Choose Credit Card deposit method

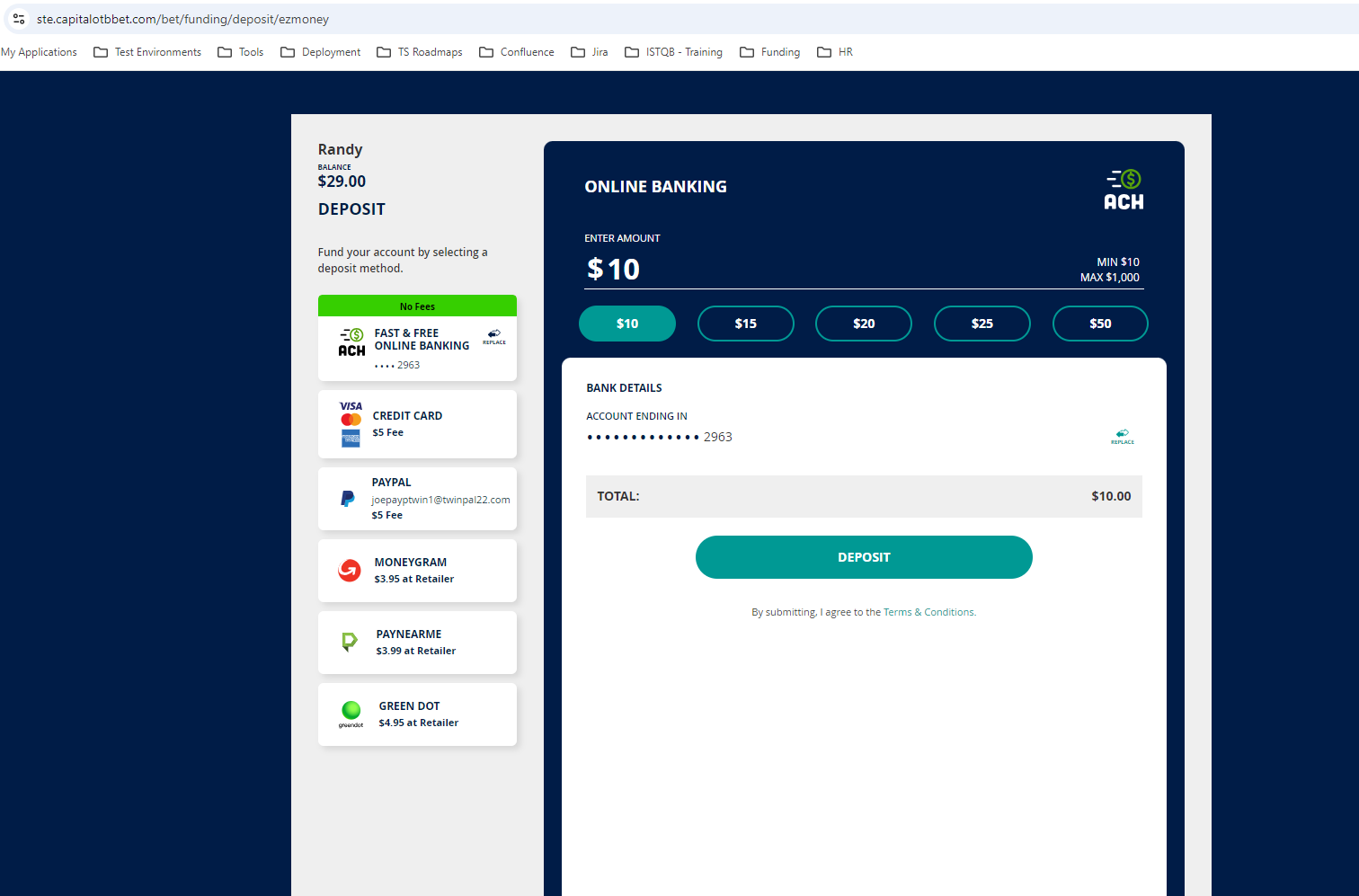click(x=417, y=424)
